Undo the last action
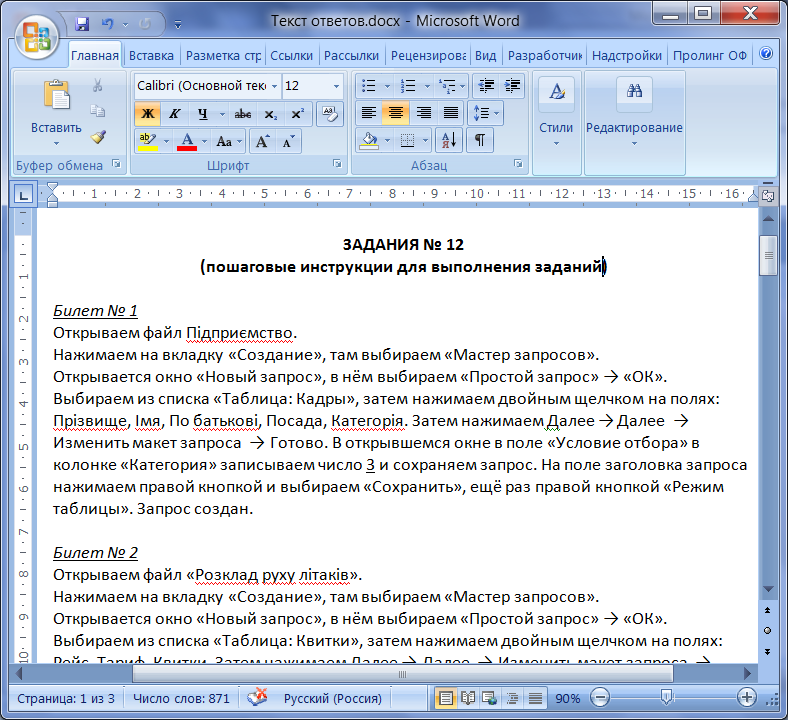This screenshot has width=788, height=720. point(107,24)
